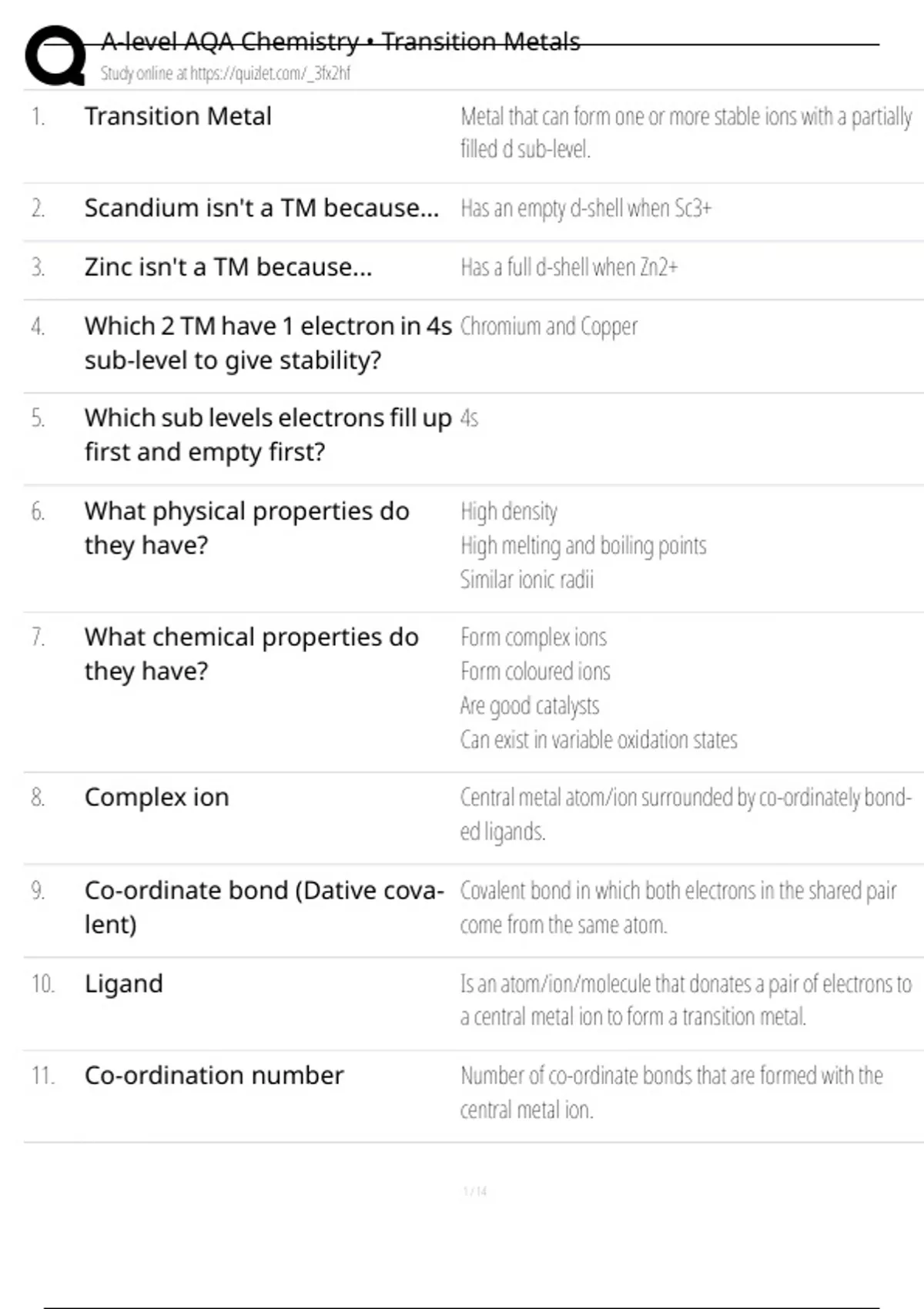Select the "Ligand" term
924x1309 pixels.
(x=124, y=984)
